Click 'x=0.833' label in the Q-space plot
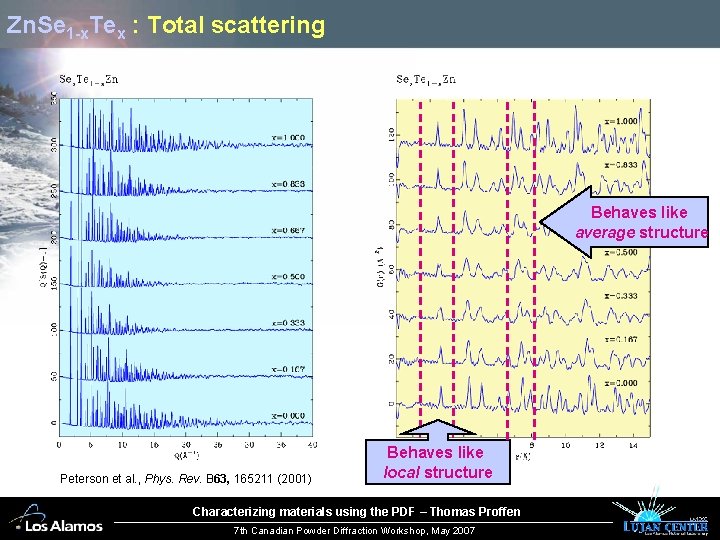Image resolution: width=720 pixels, height=540 pixels. (288, 184)
